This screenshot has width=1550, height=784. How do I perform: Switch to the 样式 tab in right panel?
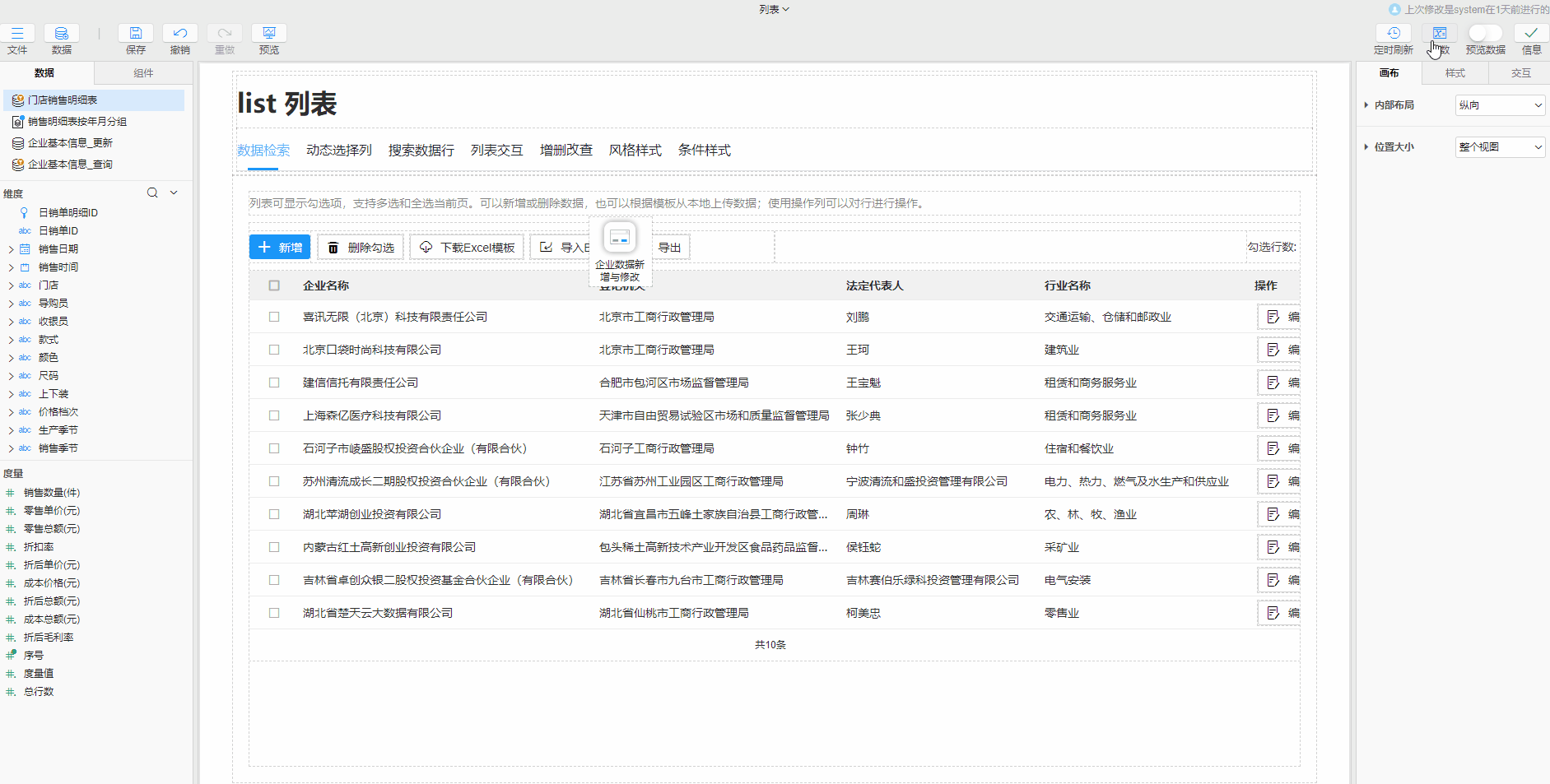click(1455, 73)
